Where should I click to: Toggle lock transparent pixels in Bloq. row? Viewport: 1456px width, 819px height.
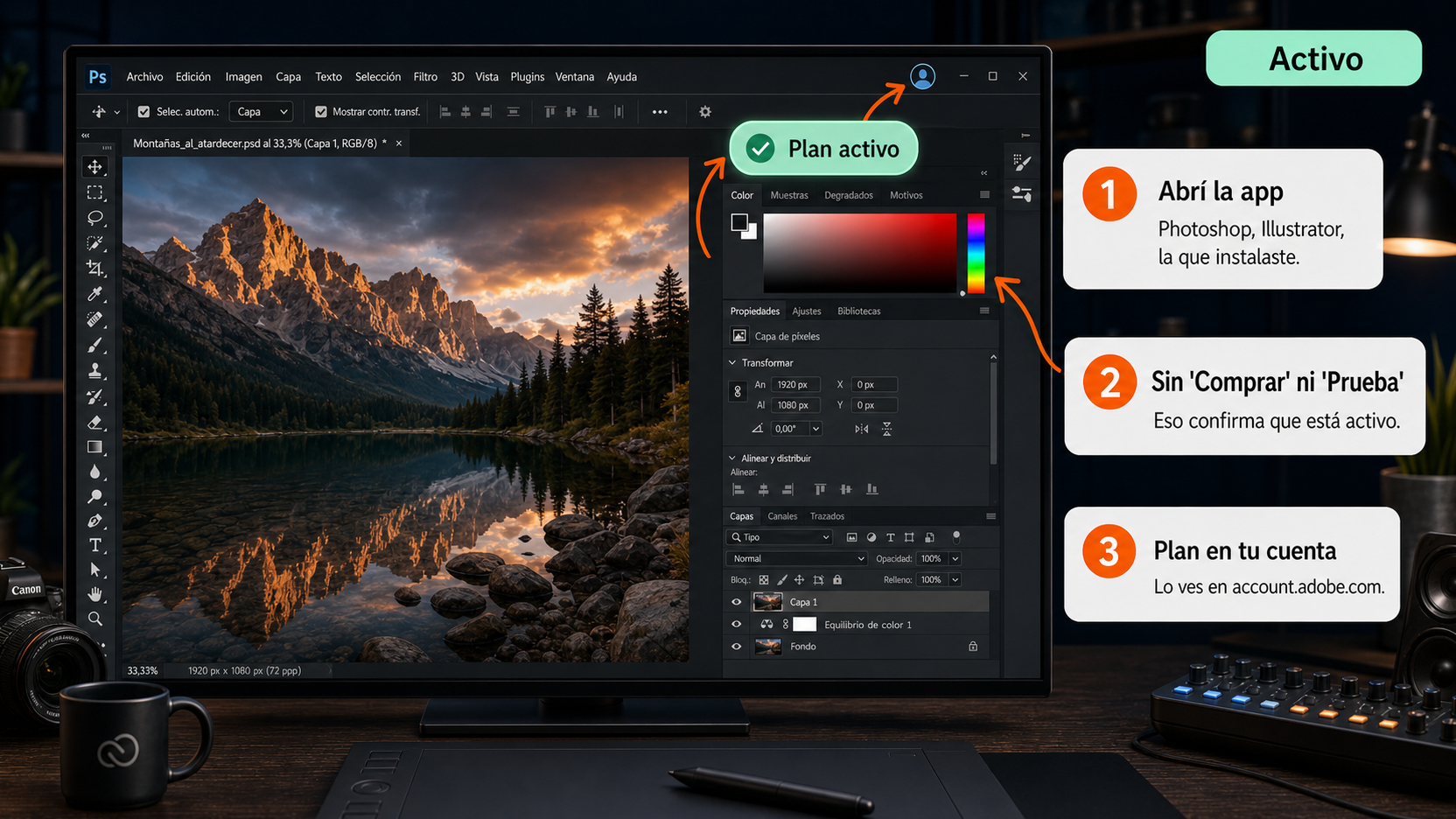click(764, 580)
